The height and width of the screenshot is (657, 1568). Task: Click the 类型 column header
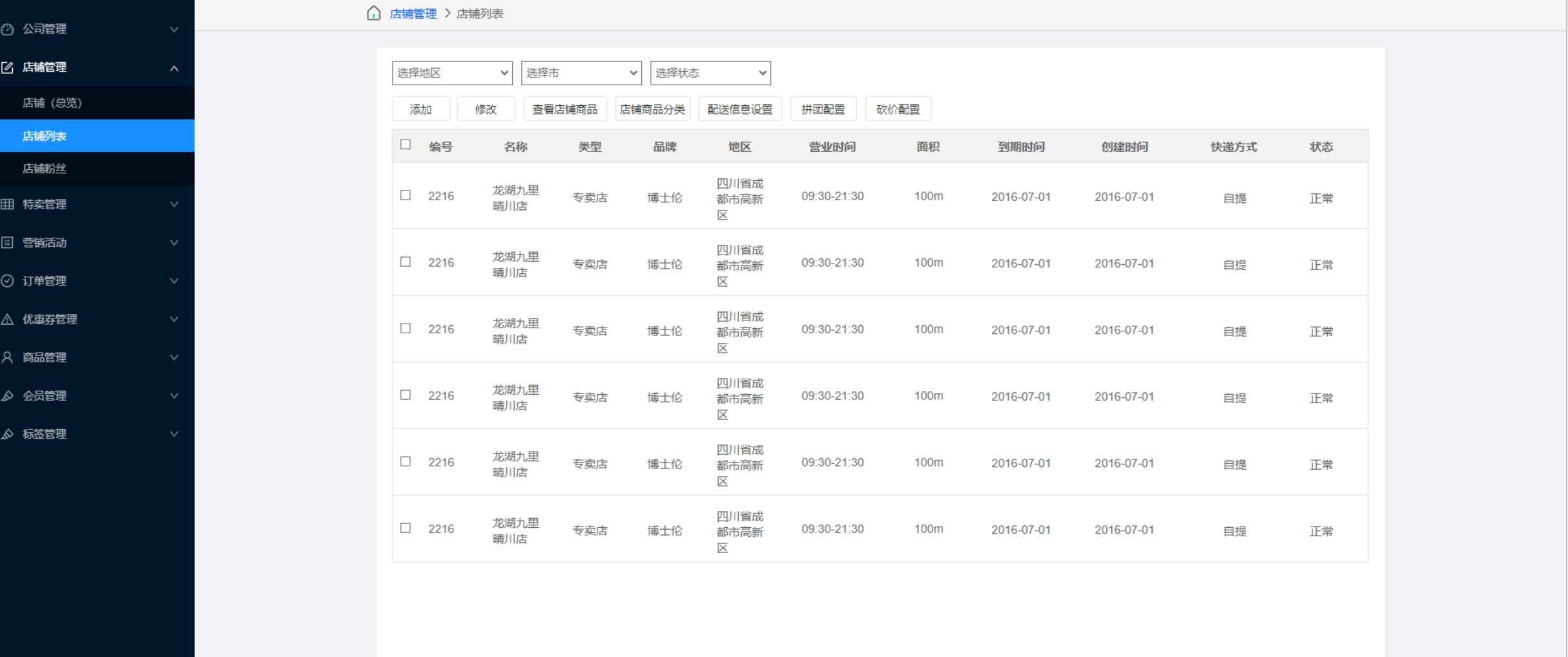pyautogui.click(x=590, y=147)
